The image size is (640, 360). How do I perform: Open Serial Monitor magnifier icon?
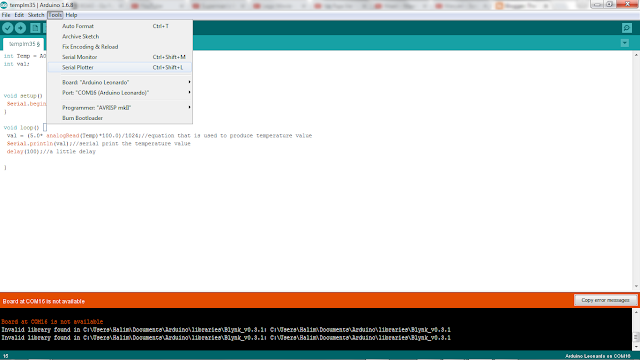[x=627, y=28]
